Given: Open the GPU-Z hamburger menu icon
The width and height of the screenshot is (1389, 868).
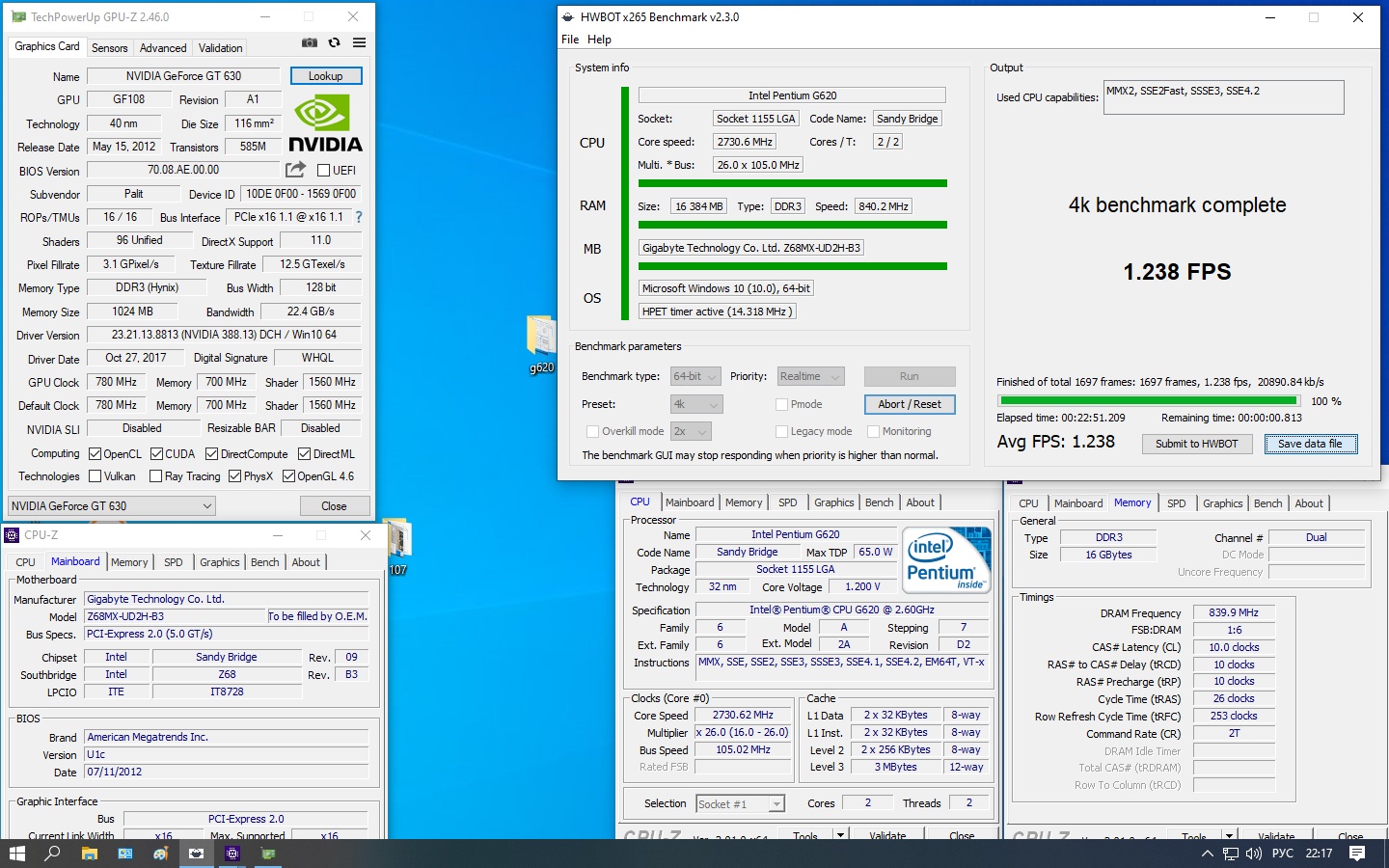Looking at the screenshot, I should (x=359, y=42).
